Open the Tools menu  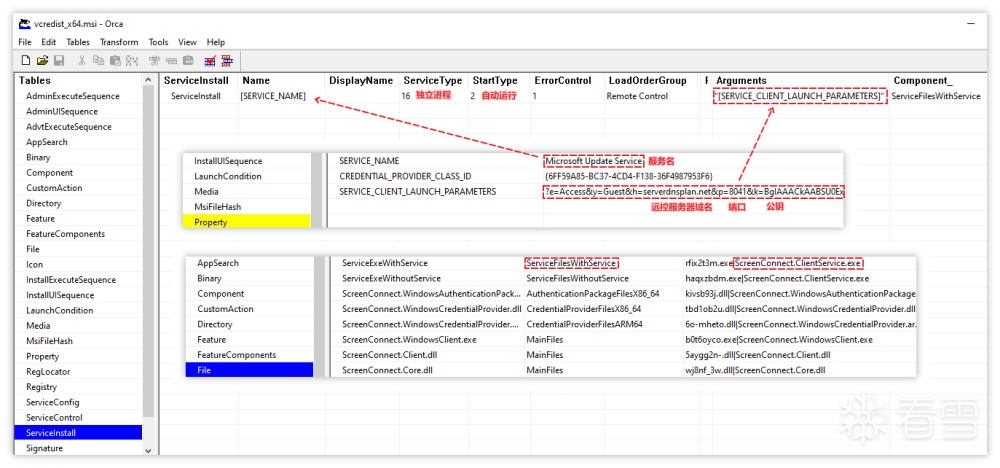159,42
